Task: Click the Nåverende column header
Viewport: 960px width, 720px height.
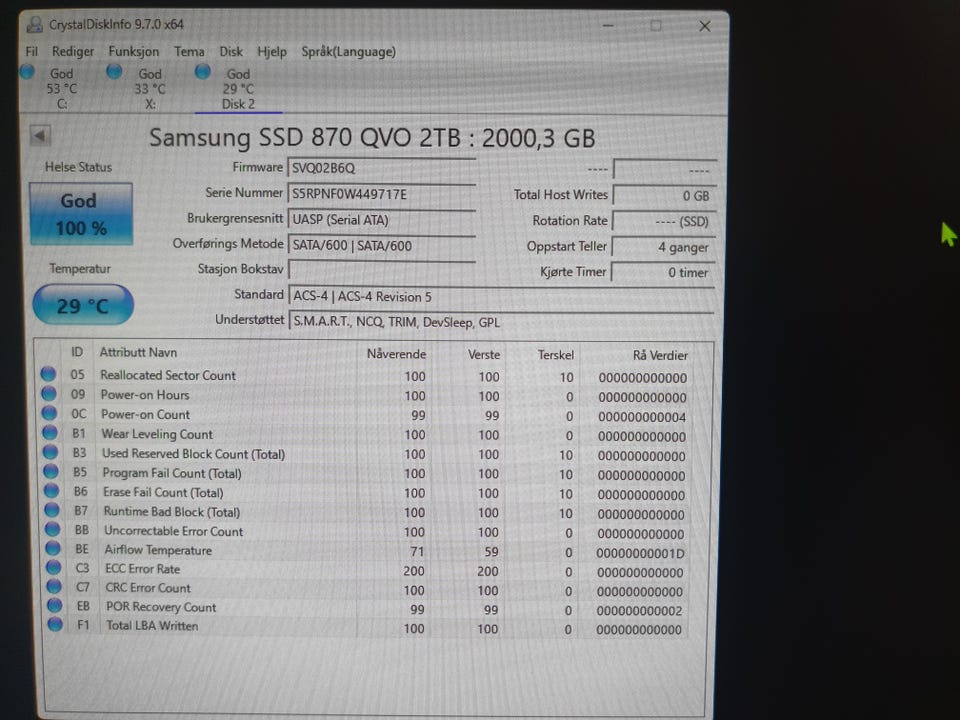Action: 396,354
